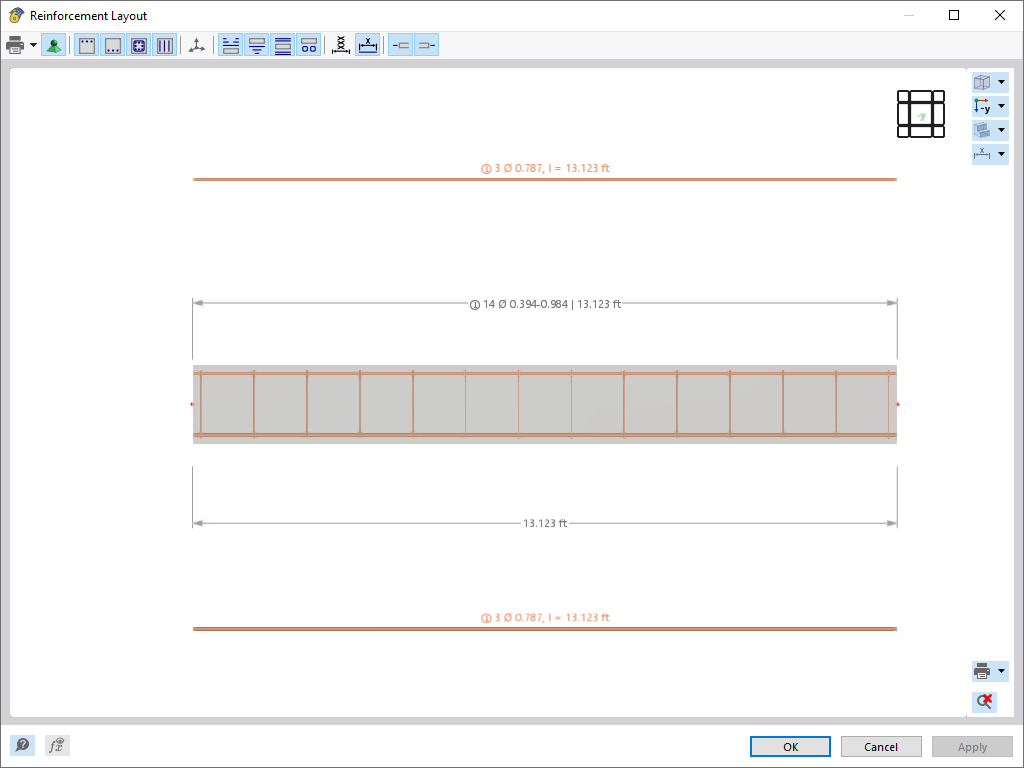Toggle top reinforcement display icon with dots at top
The width and height of the screenshot is (1024, 768).
coord(87,45)
